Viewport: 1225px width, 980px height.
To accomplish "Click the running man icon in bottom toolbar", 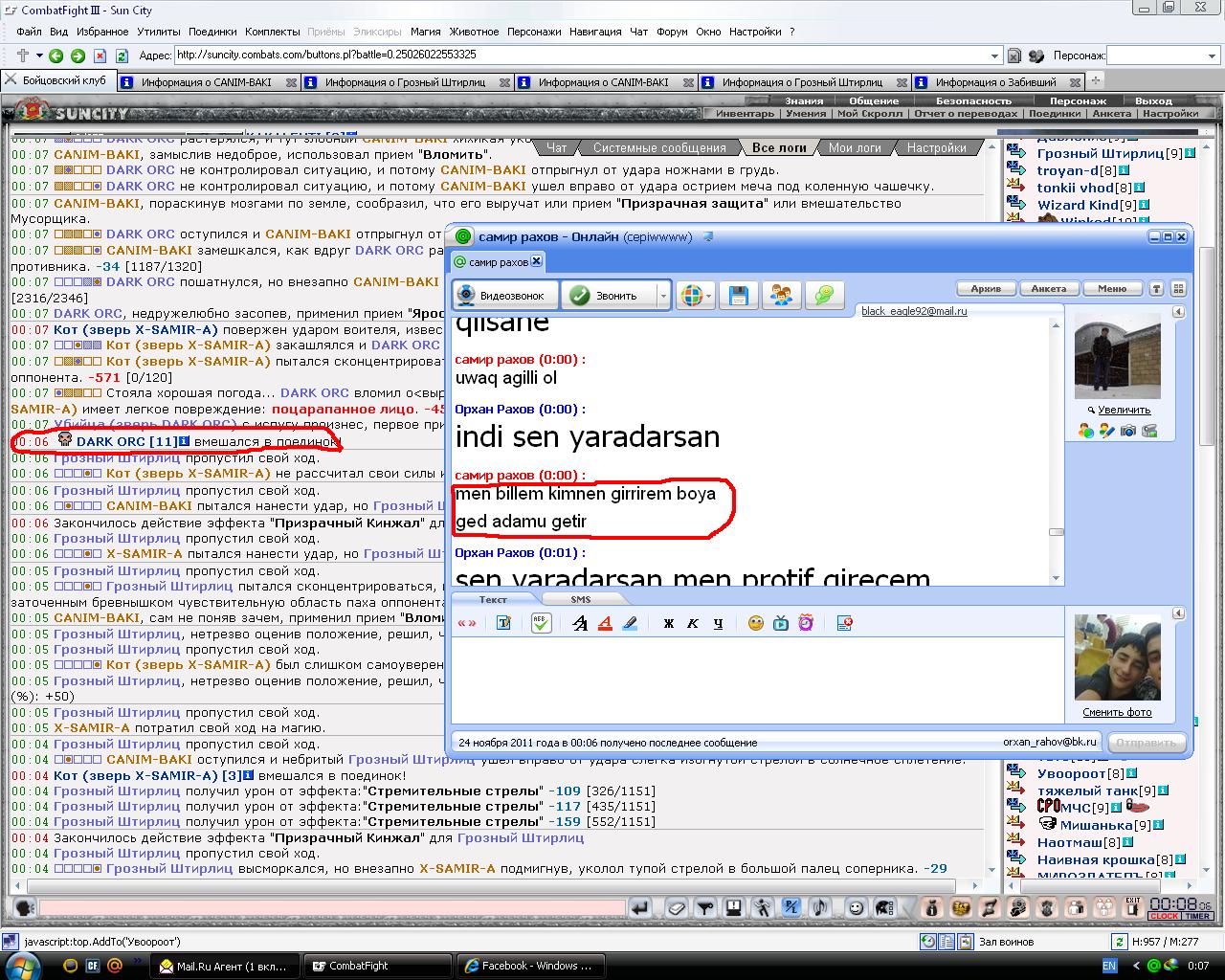I will pos(763,907).
